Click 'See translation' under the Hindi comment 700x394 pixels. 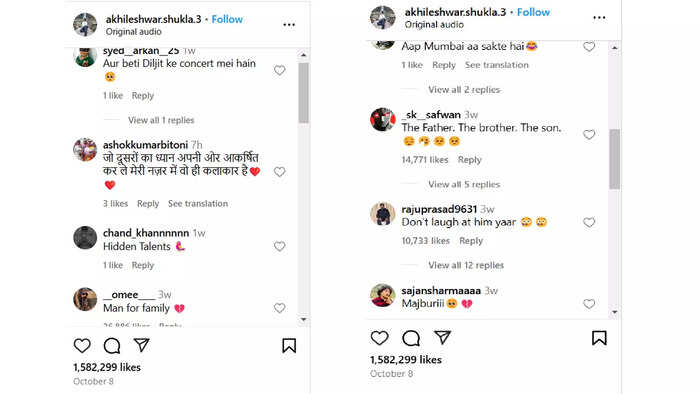[x=198, y=203]
